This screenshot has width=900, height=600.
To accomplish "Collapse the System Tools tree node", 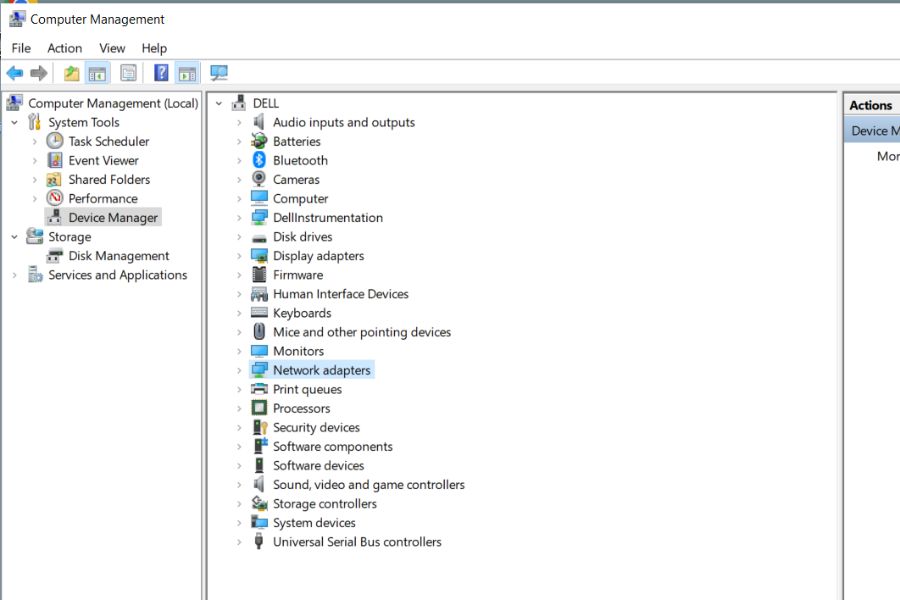I will [15, 122].
